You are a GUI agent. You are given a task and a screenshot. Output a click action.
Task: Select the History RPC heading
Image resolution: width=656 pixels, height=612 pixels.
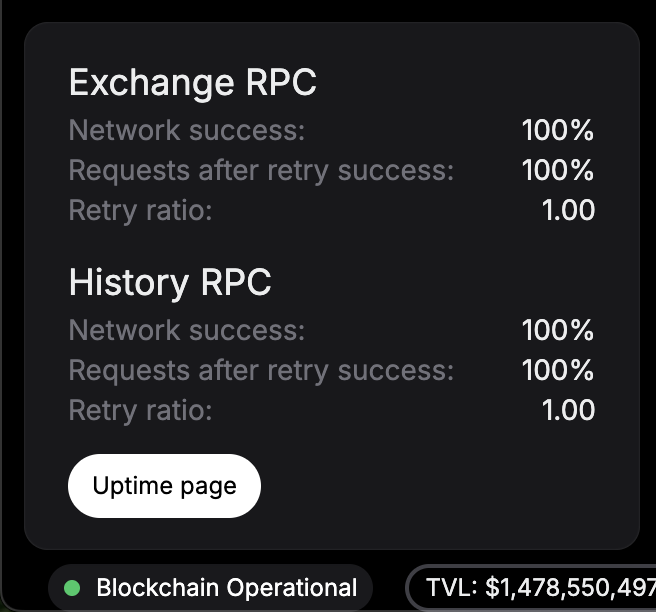[x=170, y=282]
